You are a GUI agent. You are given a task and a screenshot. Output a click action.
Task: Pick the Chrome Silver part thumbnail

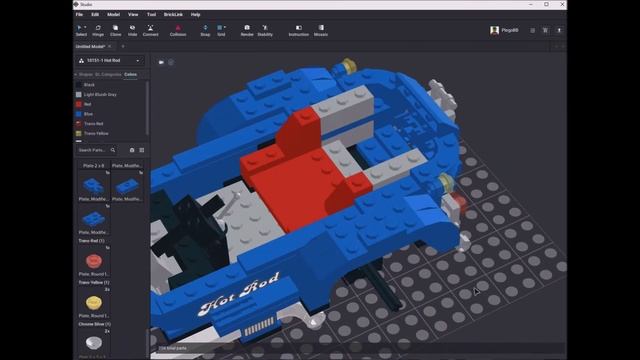point(93,344)
